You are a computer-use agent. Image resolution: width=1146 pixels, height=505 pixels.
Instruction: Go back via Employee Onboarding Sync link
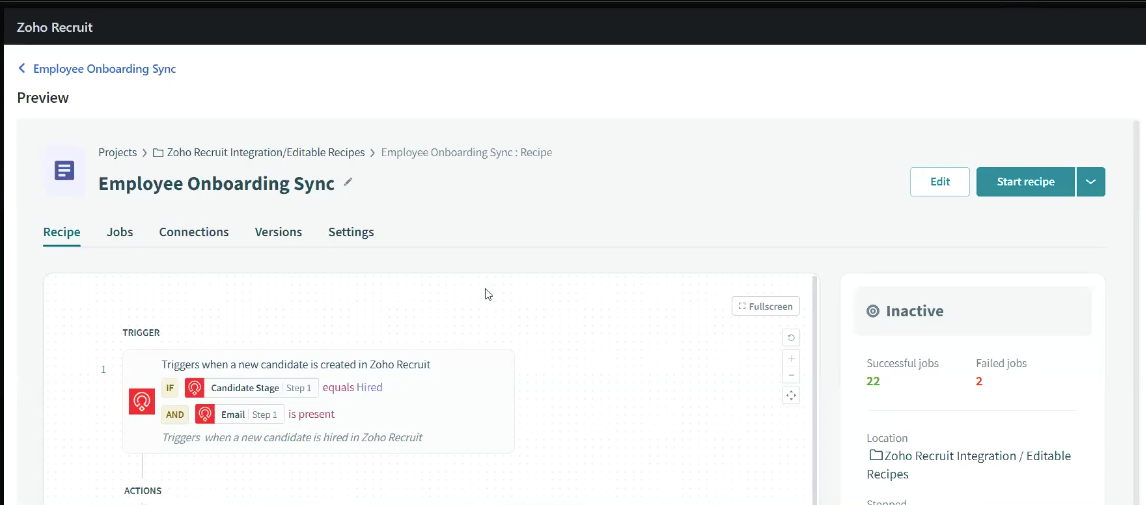point(105,69)
